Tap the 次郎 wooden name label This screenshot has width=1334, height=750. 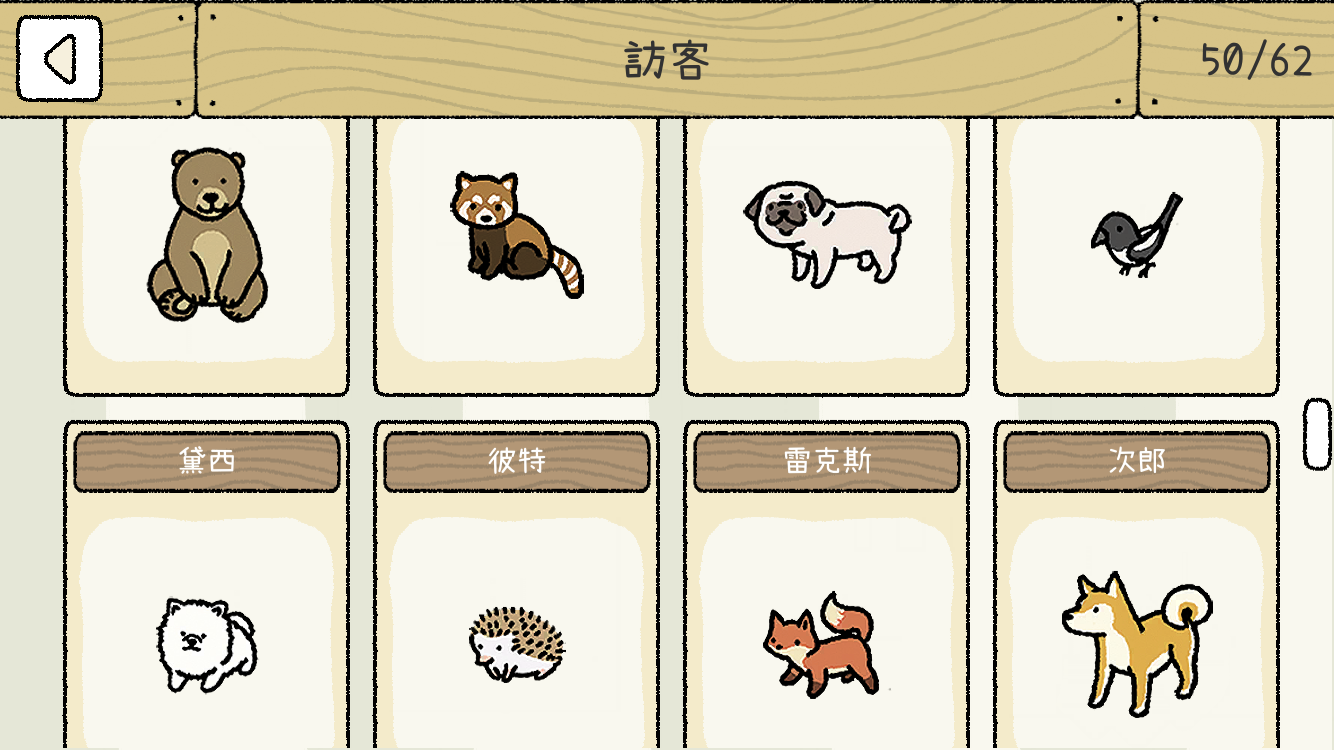pos(1137,461)
